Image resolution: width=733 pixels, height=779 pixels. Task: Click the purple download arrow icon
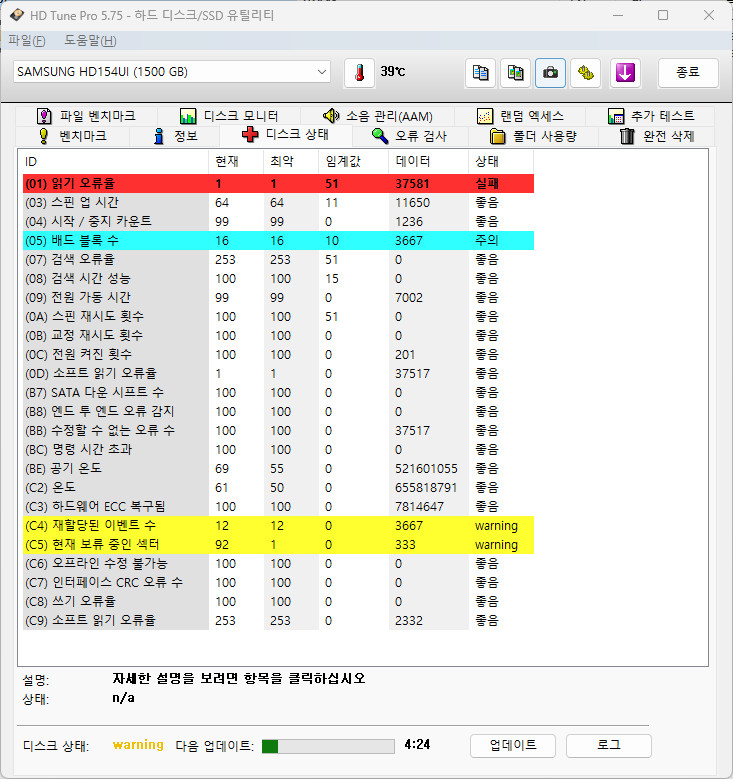coord(625,73)
